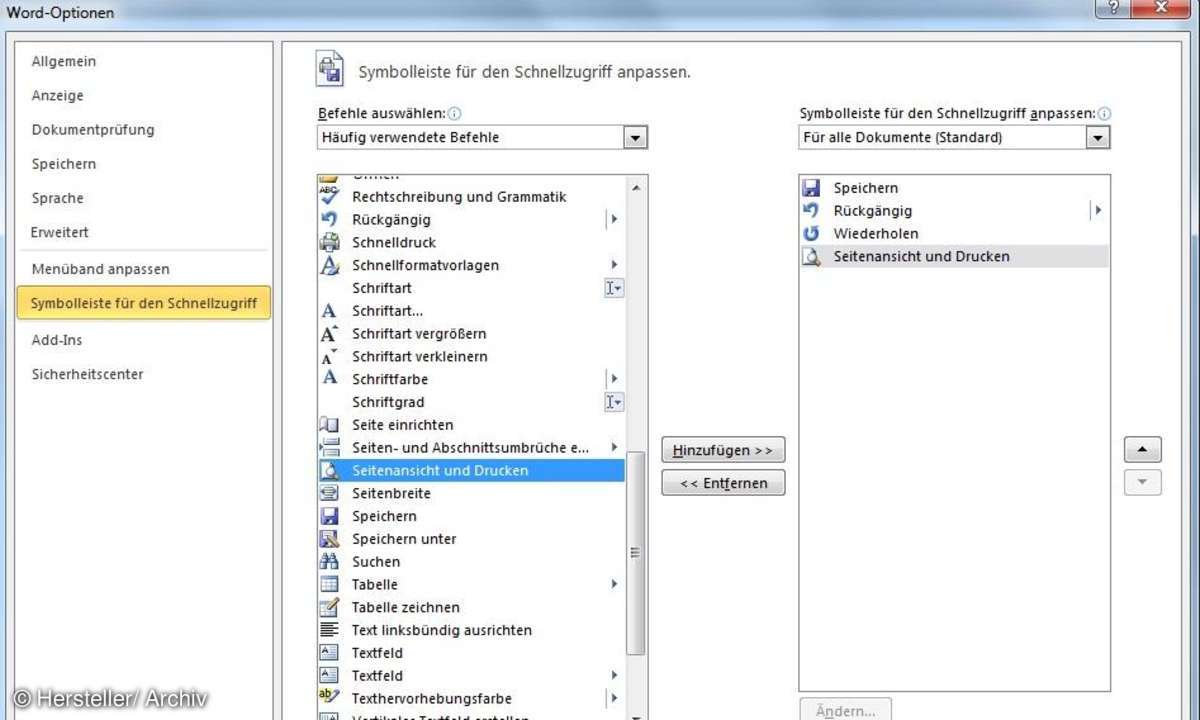This screenshot has height=720, width=1200.
Task: Select the Sprache category
Action: tap(58, 198)
